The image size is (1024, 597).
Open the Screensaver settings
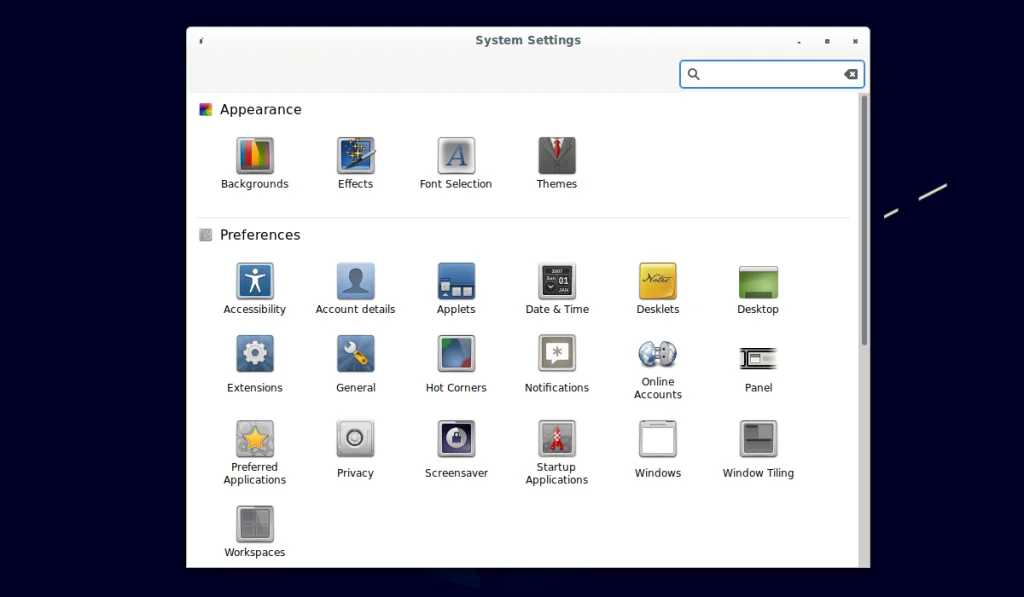pyautogui.click(x=456, y=439)
